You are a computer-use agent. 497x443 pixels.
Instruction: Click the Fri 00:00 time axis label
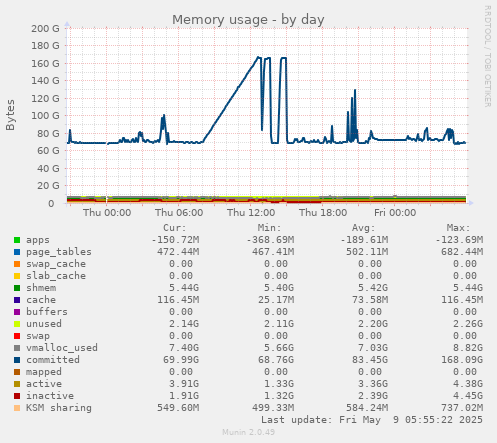(395, 213)
